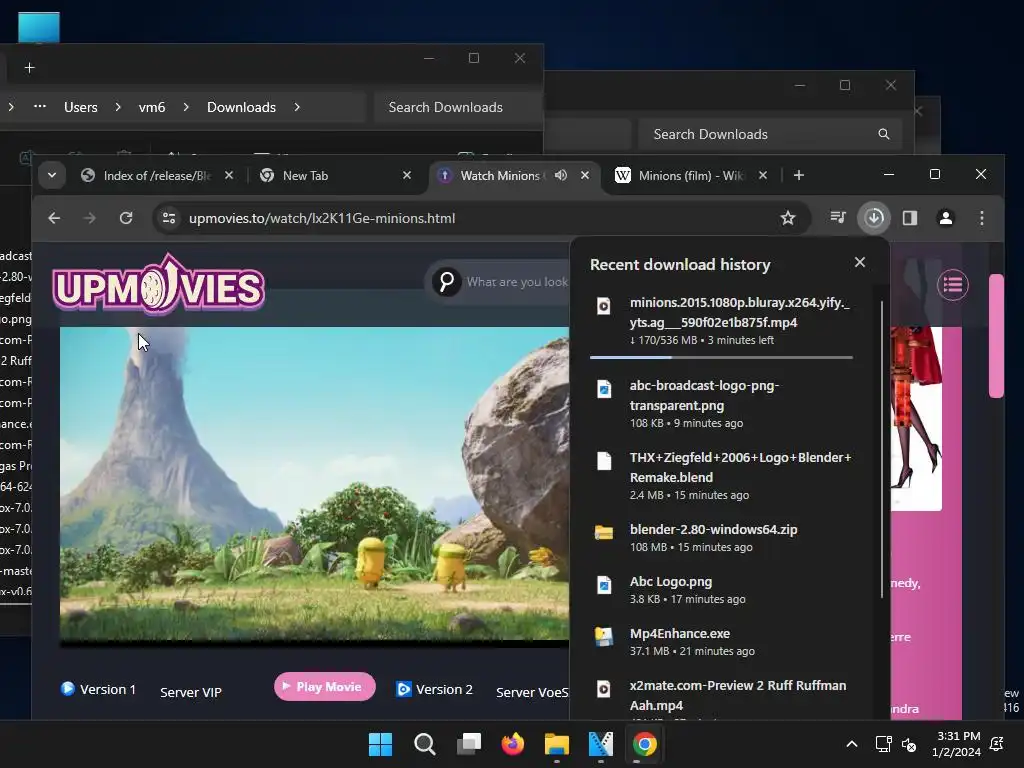Click the Chrome downloads toolbar icon

point(874,217)
